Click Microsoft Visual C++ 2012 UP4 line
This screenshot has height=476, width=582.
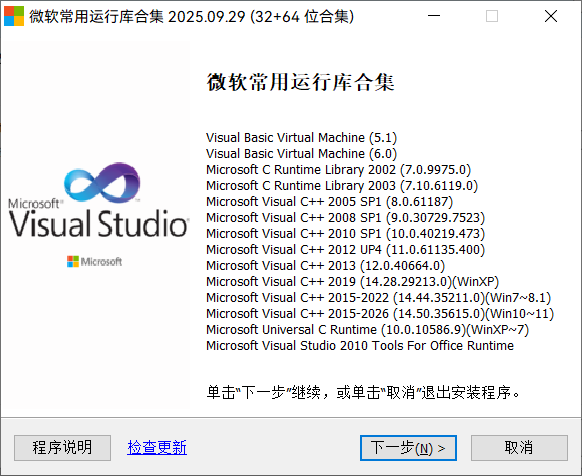pyautogui.click(x=346, y=250)
